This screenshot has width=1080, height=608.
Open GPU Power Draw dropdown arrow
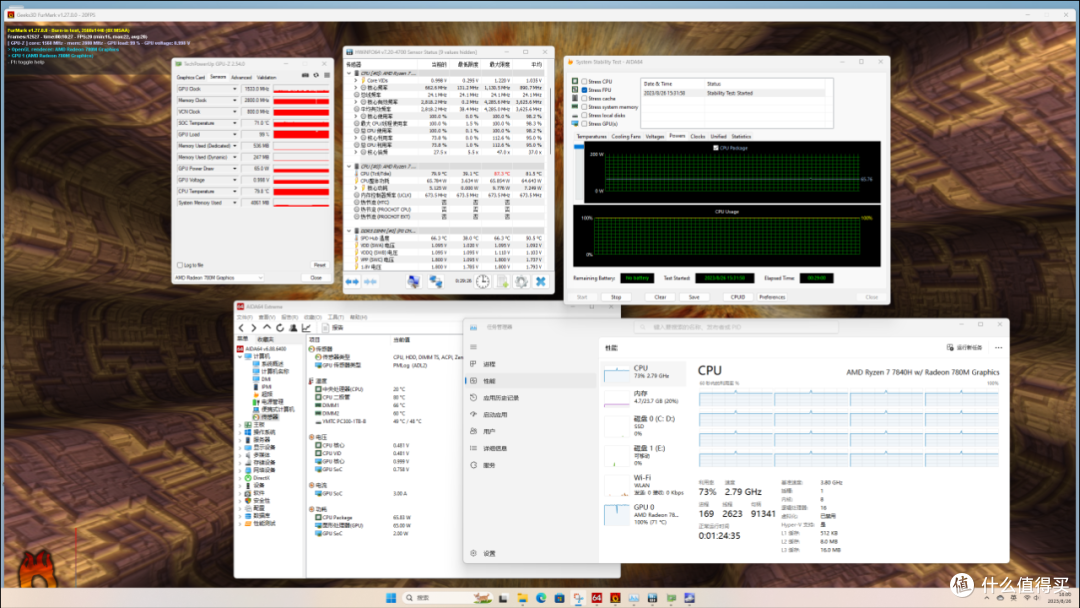pyautogui.click(x=234, y=169)
